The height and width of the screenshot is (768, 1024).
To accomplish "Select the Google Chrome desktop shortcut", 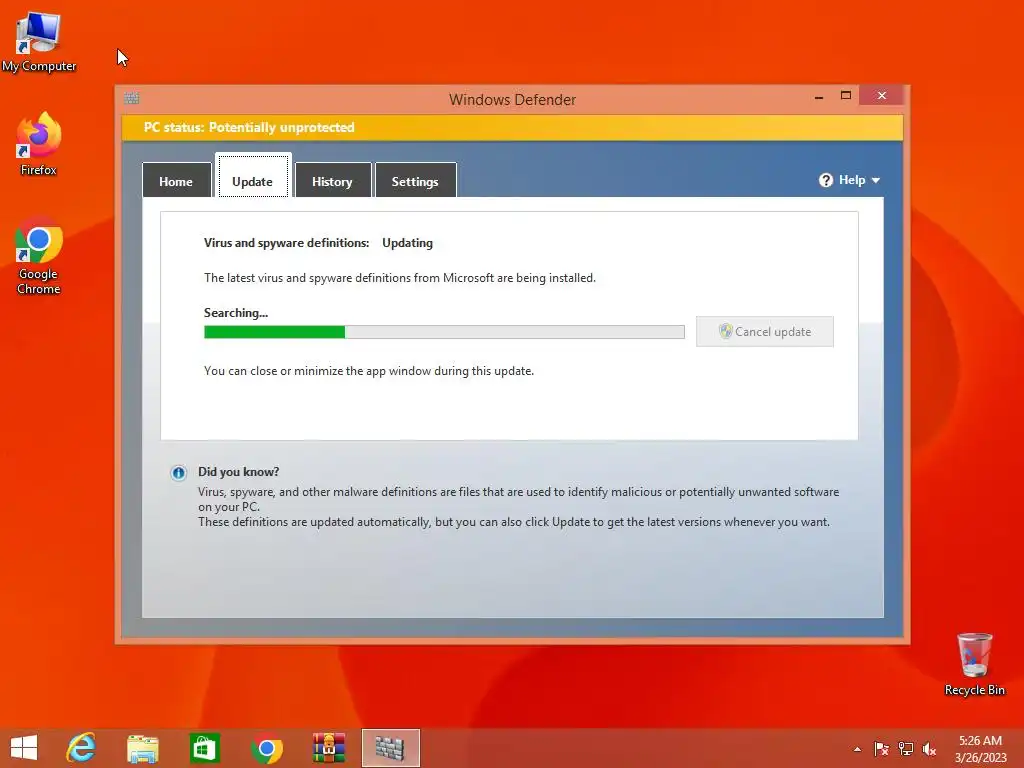I will (39, 256).
